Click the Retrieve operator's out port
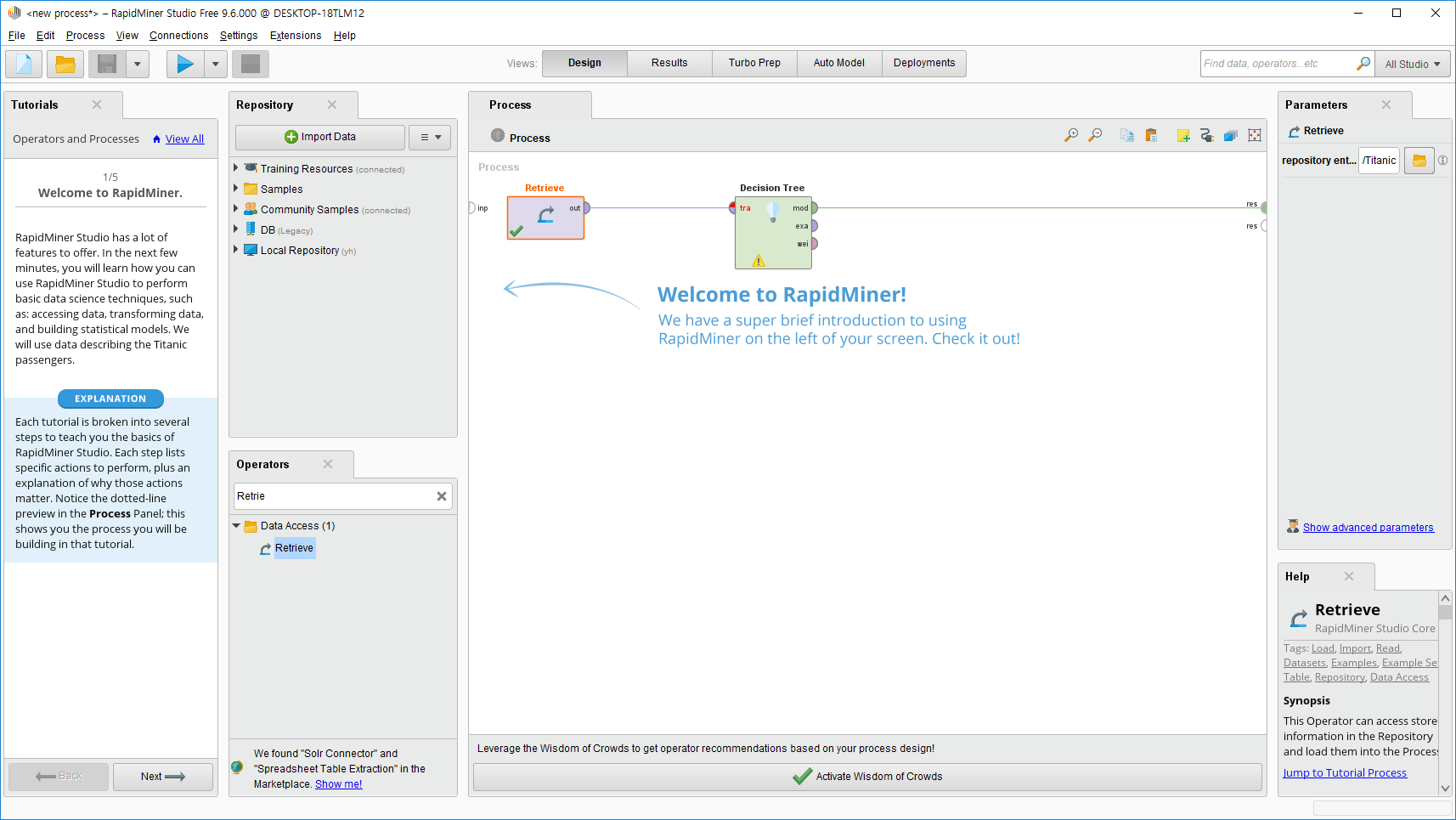This screenshot has width=1456, height=820. point(586,208)
